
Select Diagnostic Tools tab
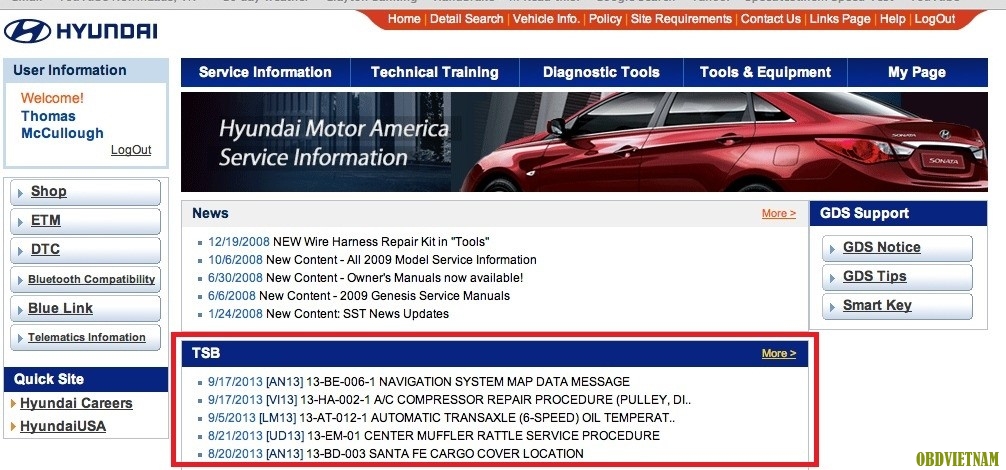tap(601, 72)
